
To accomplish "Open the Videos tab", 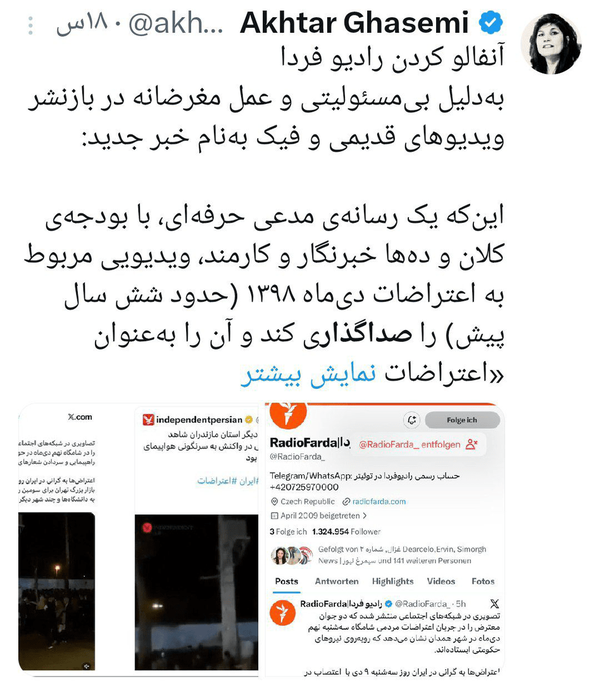I will [441, 581].
